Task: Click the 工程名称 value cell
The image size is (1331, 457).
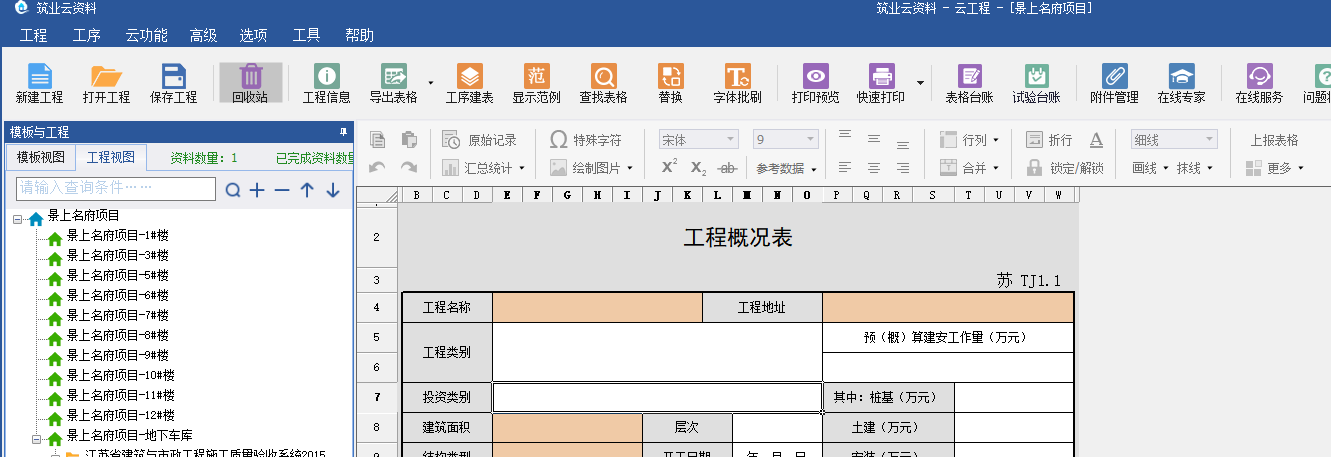Action: (x=597, y=308)
